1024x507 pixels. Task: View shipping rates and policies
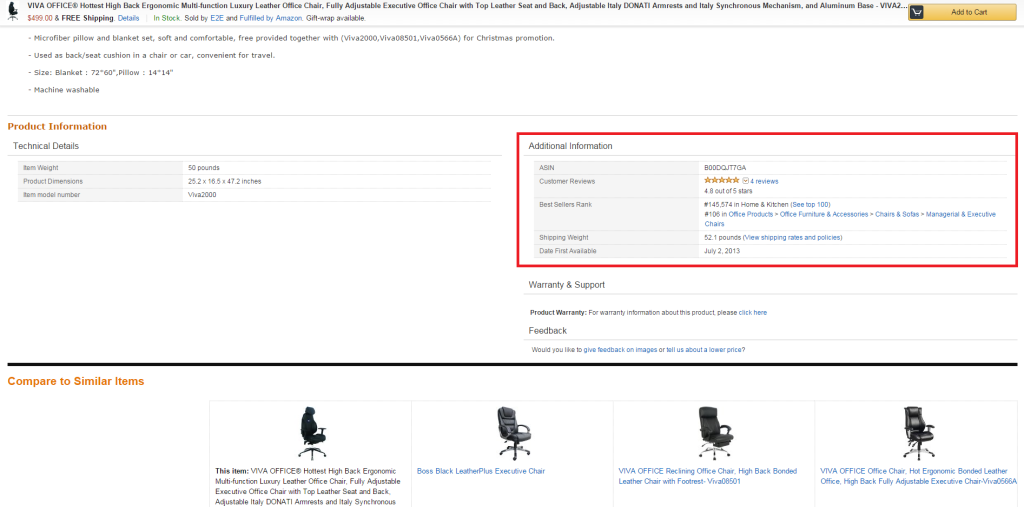[792, 237]
